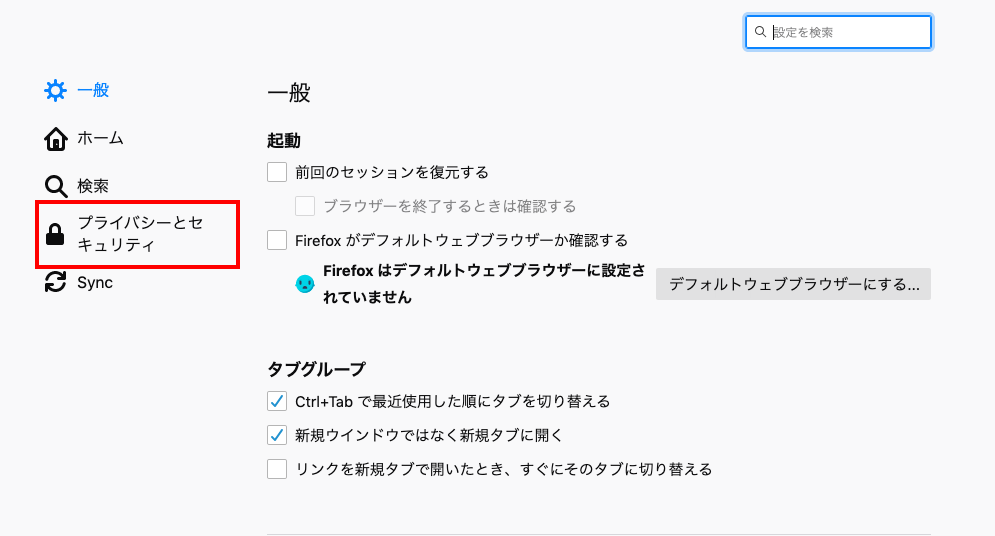Image resolution: width=995 pixels, height=536 pixels.
Task: Click the padlock icon for privacy settings
Action: [55, 234]
